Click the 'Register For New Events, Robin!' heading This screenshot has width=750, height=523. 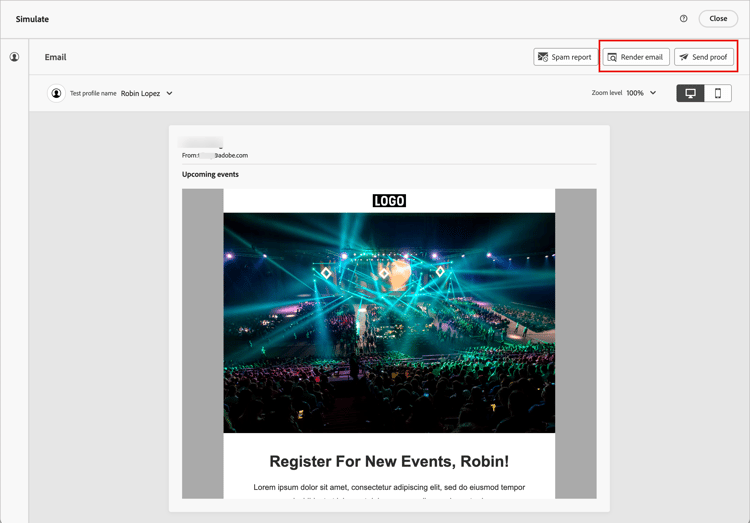(389, 461)
